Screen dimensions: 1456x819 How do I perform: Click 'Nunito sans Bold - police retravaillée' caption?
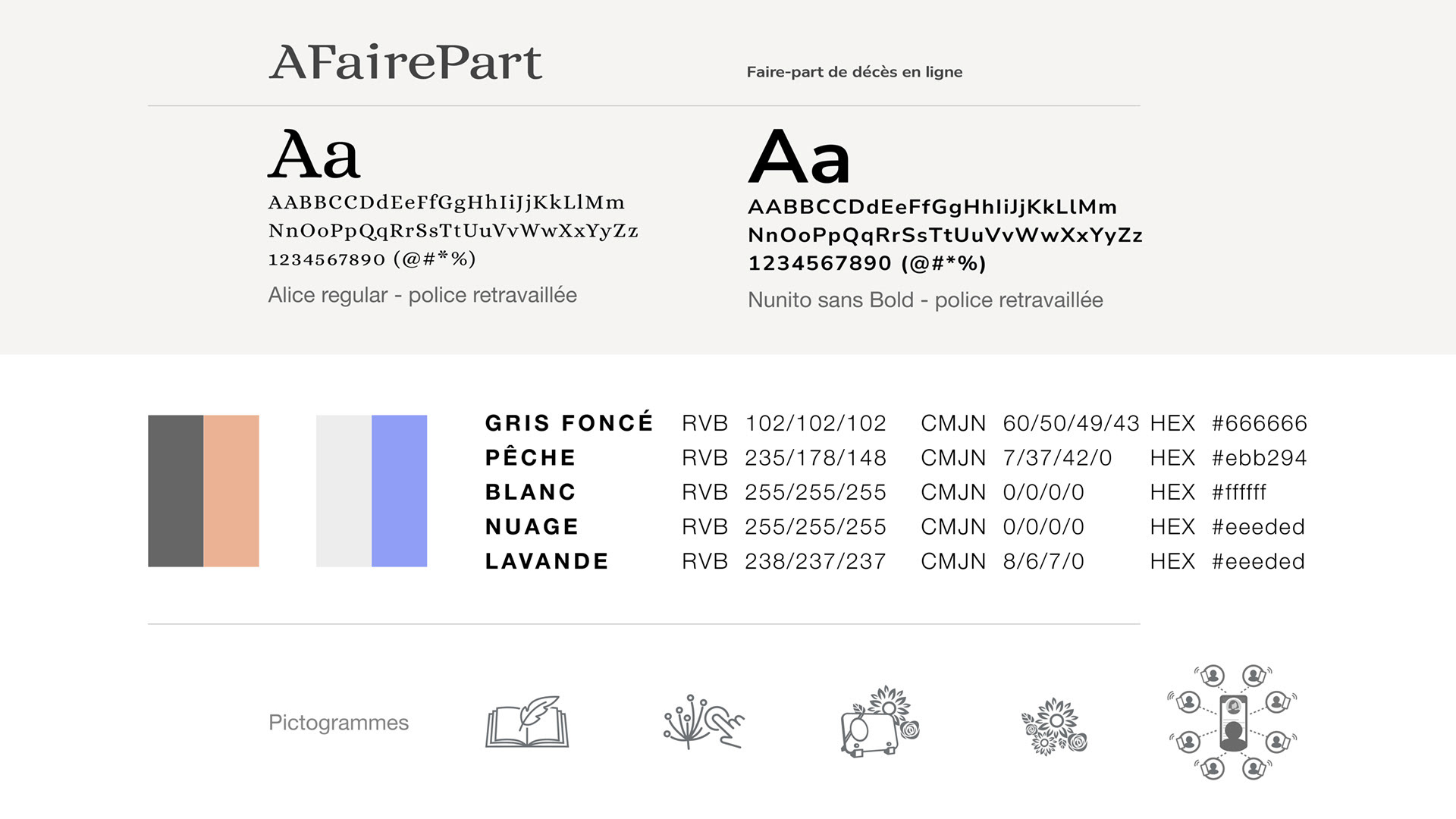925,300
